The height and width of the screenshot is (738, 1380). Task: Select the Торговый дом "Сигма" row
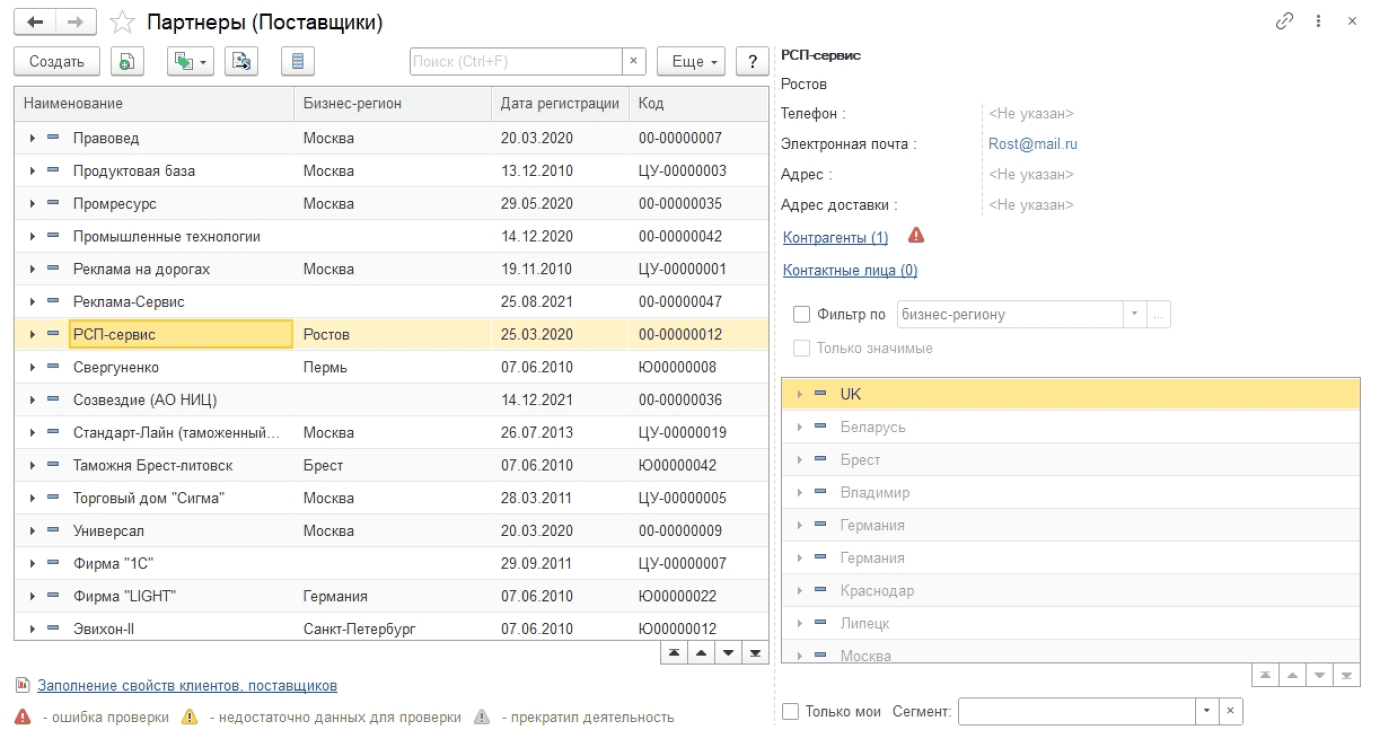[392, 498]
